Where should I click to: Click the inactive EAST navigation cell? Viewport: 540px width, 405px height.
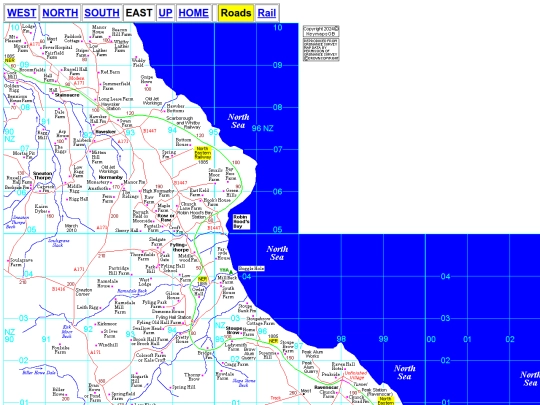pos(139,13)
